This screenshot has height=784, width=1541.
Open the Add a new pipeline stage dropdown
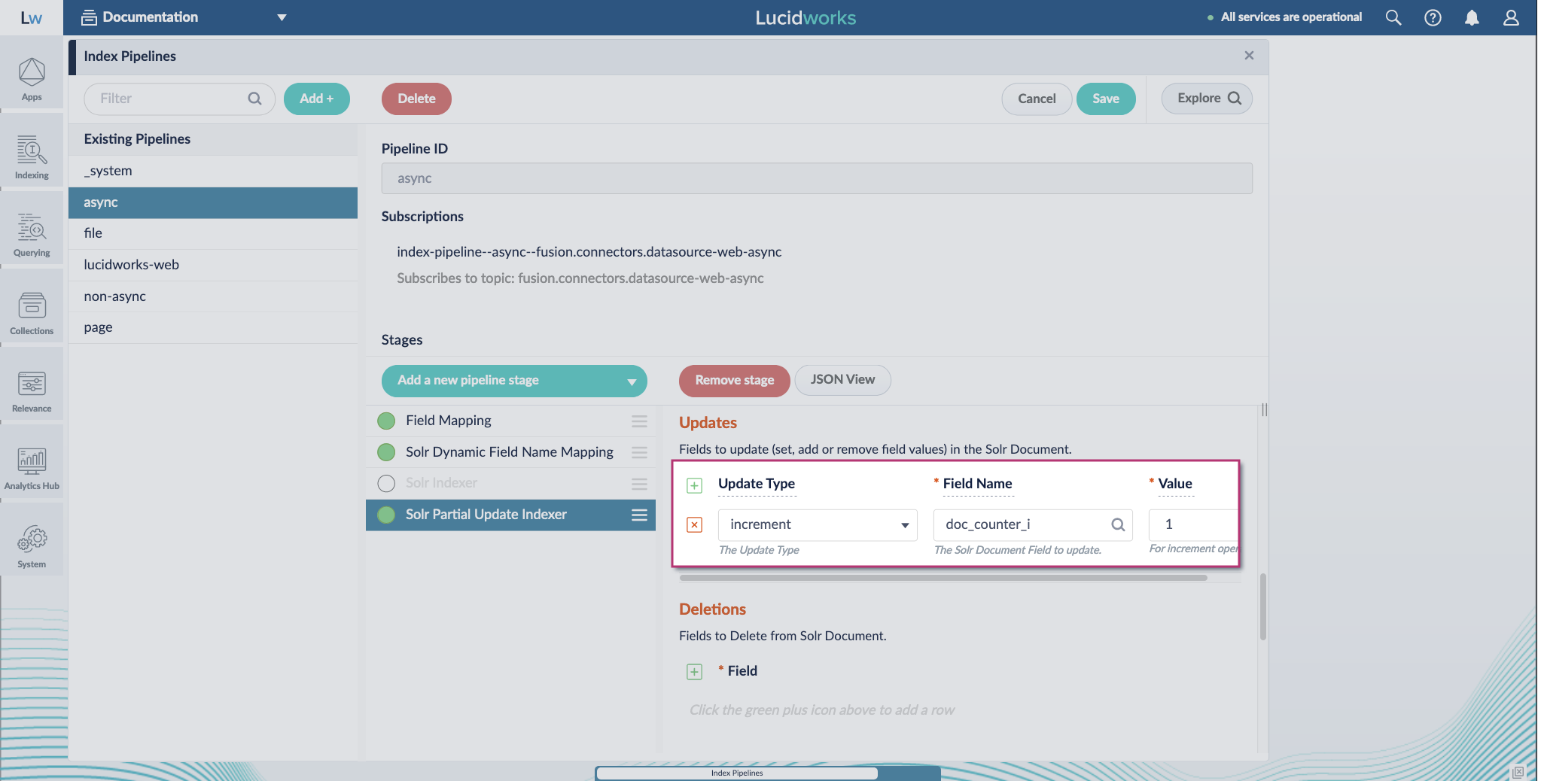(514, 381)
